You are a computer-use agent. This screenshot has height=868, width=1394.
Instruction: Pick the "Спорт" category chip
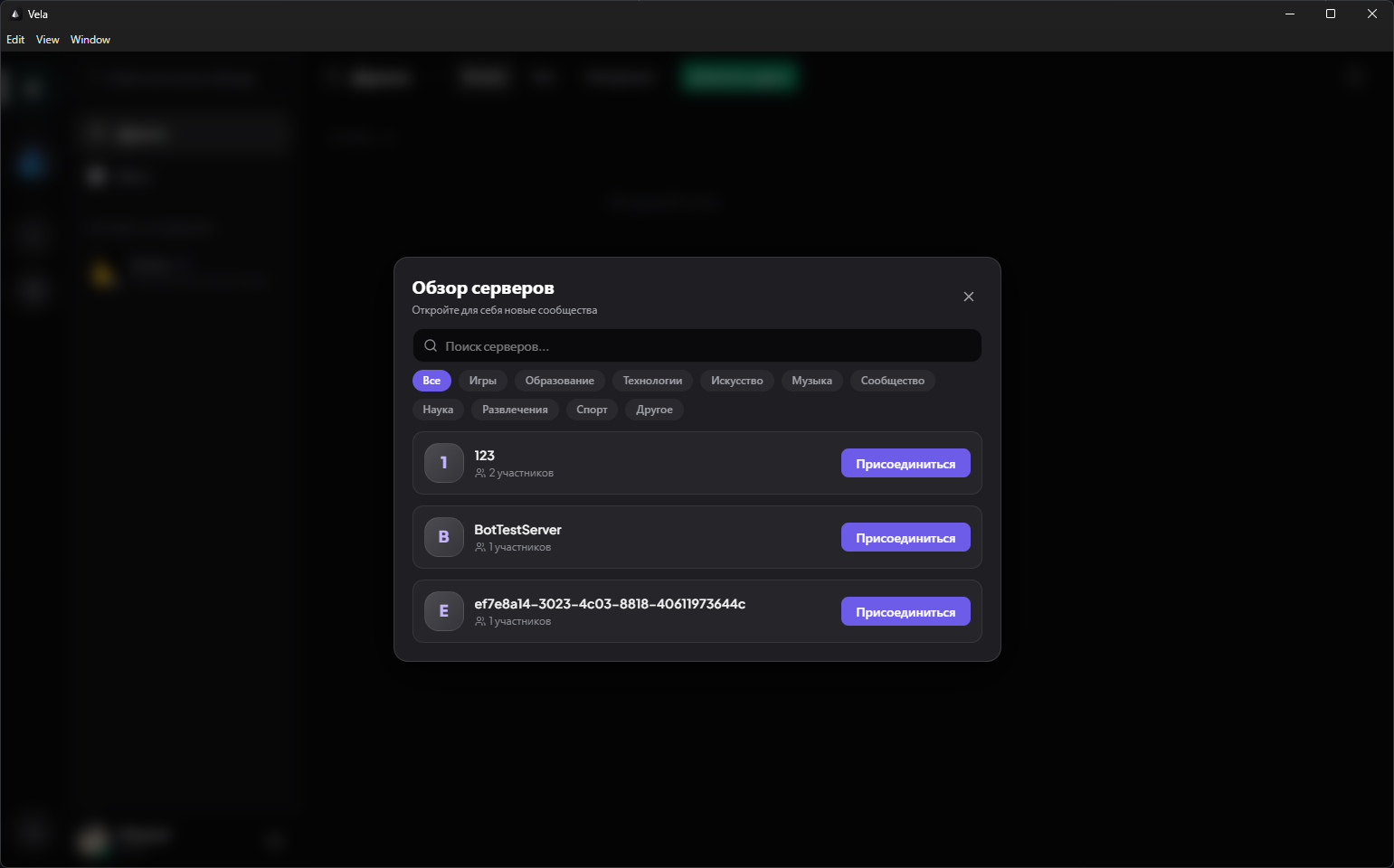tap(592, 410)
